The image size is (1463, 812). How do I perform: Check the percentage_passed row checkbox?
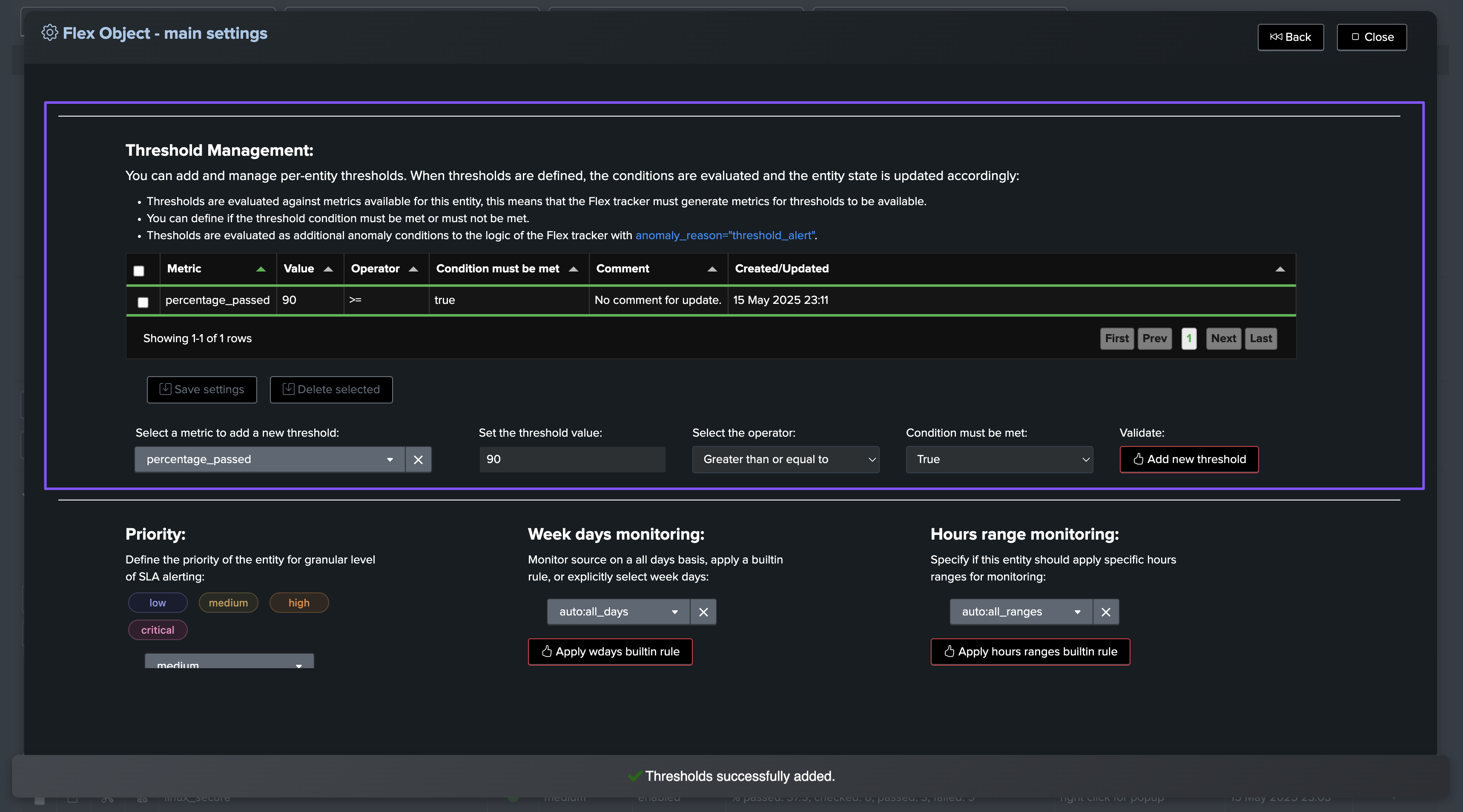(143, 303)
